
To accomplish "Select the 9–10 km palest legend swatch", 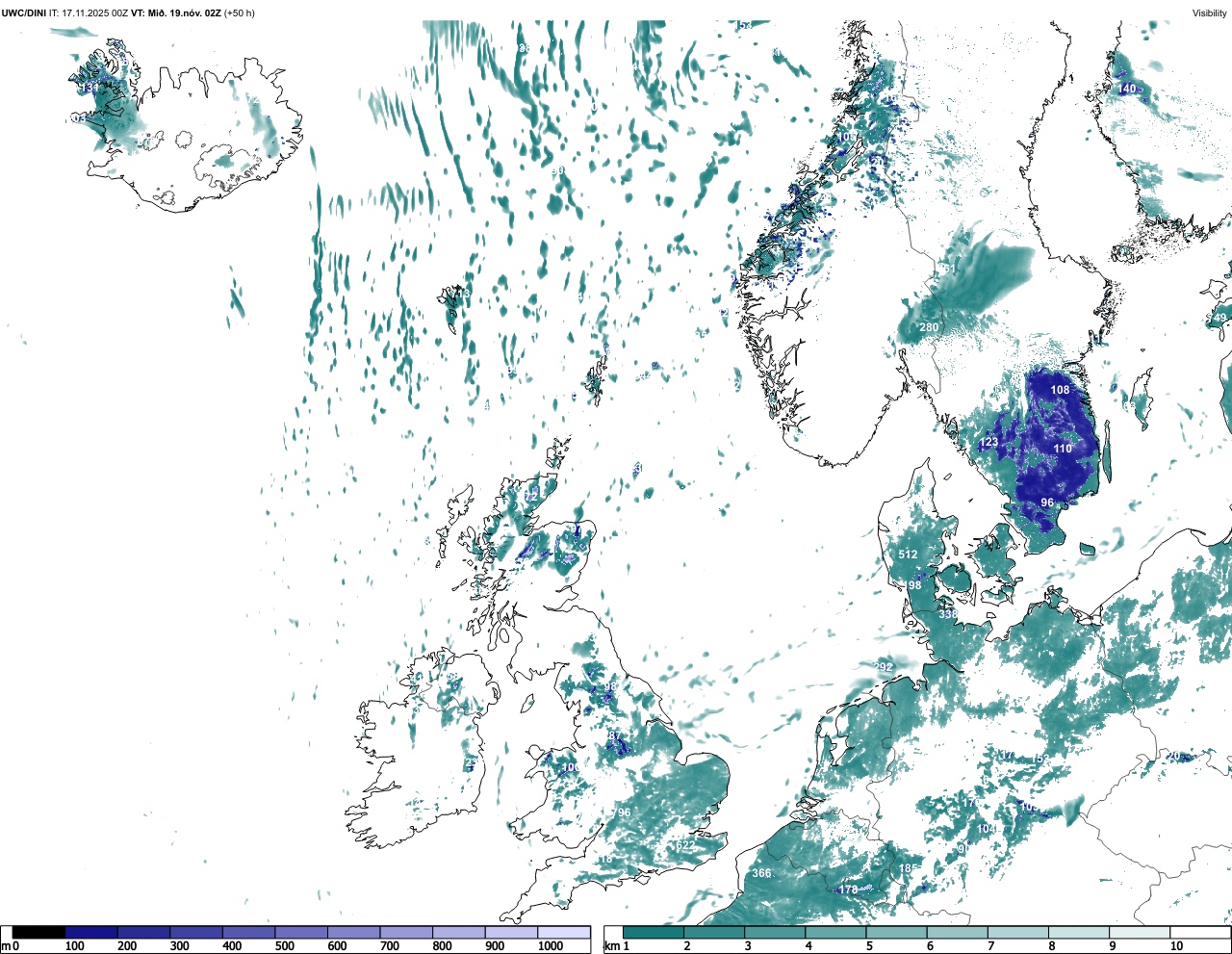I will pos(1141,933).
